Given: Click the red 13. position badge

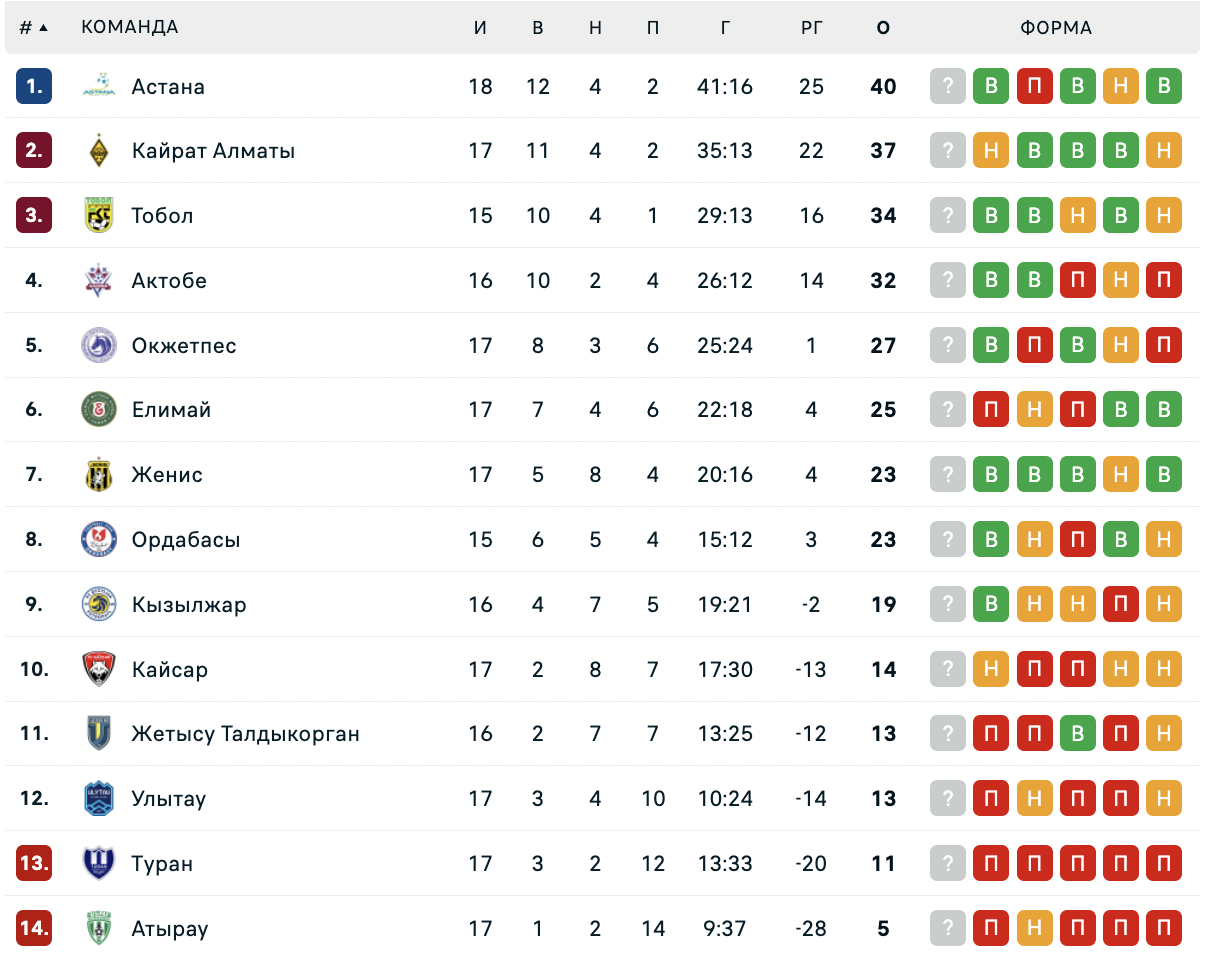Looking at the screenshot, I should pyautogui.click(x=34, y=863).
